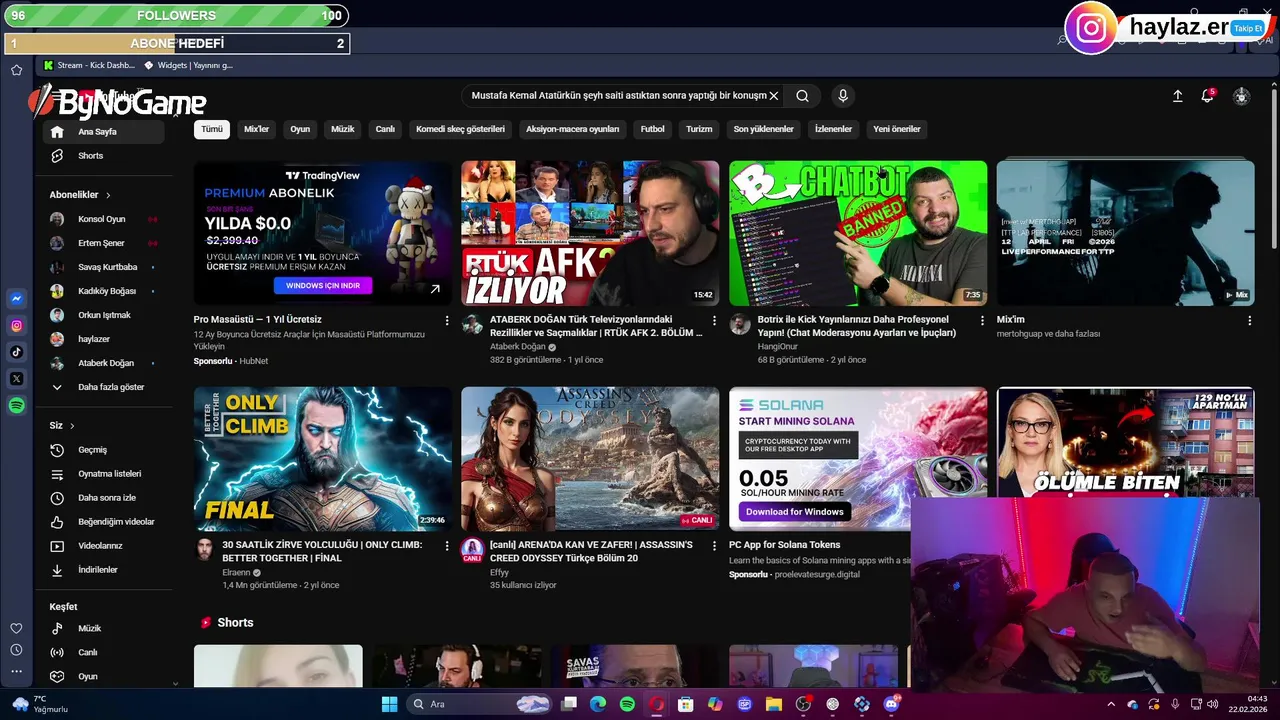The image size is (1280, 720).
Task: Open HangiOnur channel avatar under Botrix video
Action: point(740,324)
